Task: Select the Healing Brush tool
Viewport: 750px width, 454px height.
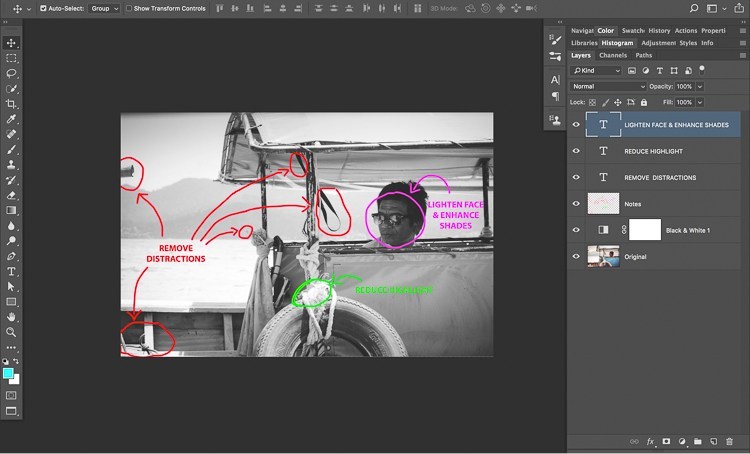Action: point(11,134)
